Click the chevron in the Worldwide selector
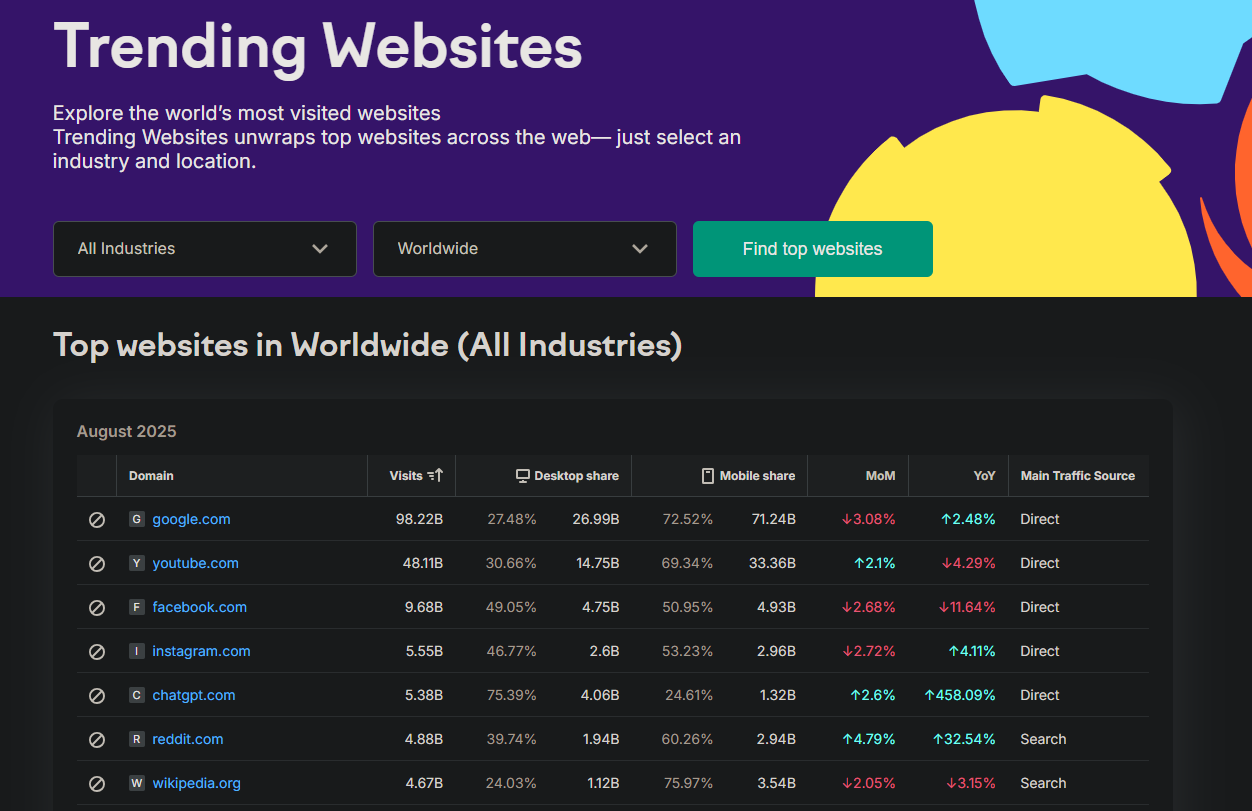 (x=640, y=249)
